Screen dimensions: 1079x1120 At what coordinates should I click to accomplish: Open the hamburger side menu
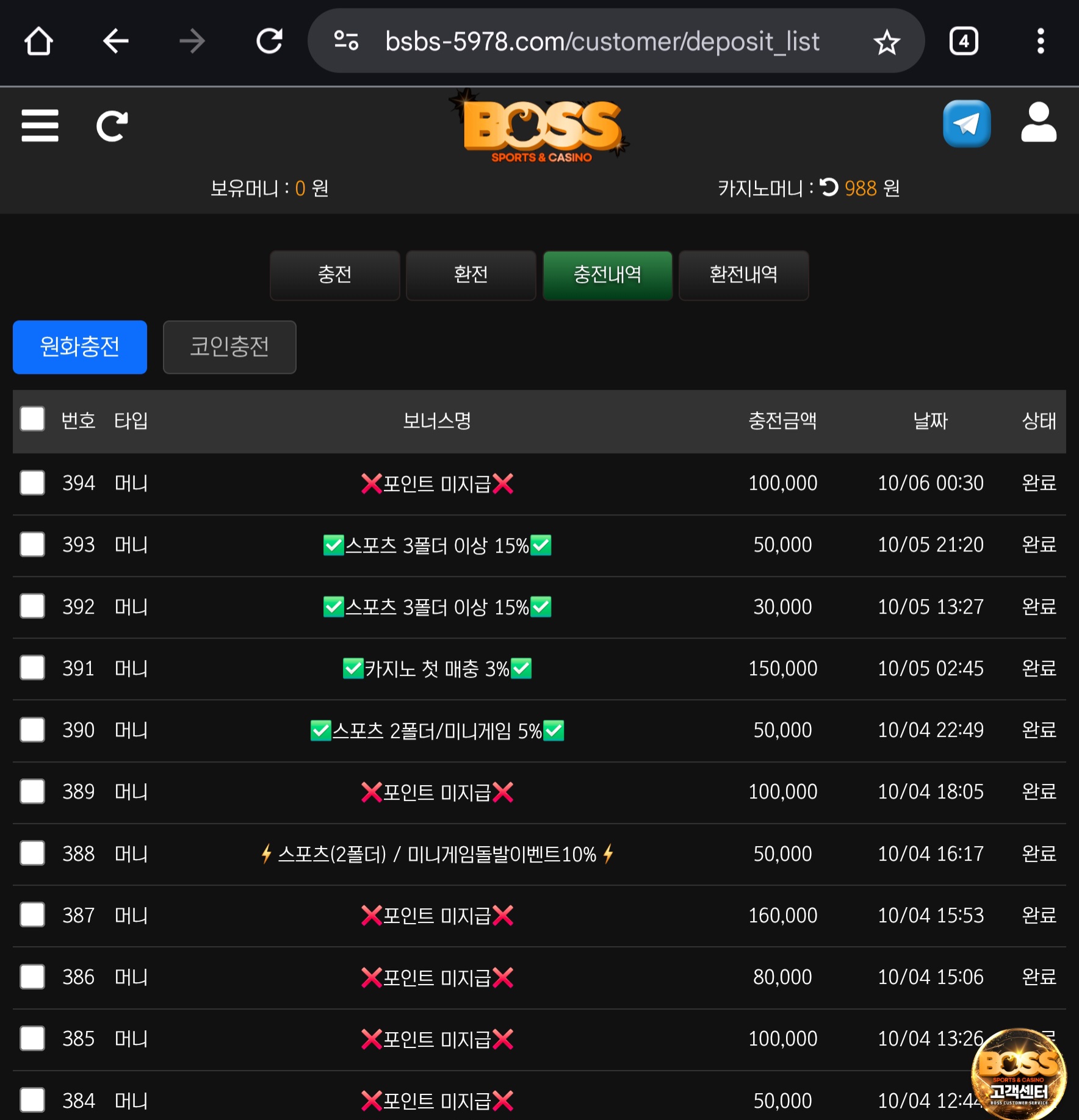coord(40,126)
